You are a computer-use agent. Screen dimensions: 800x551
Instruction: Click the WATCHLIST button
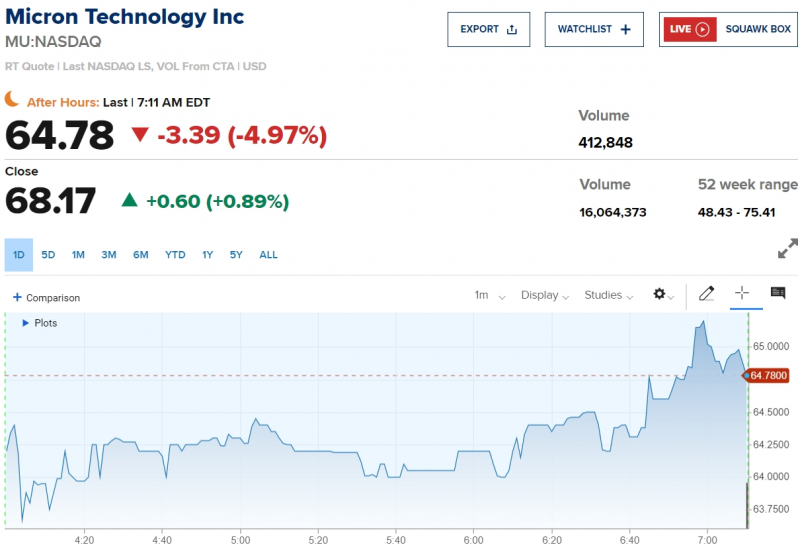(x=594, y=30)
